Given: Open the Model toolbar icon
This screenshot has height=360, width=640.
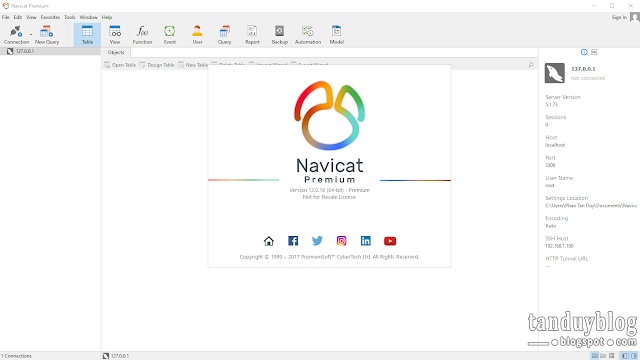Looking at the screenshot, I should [337, 35].
